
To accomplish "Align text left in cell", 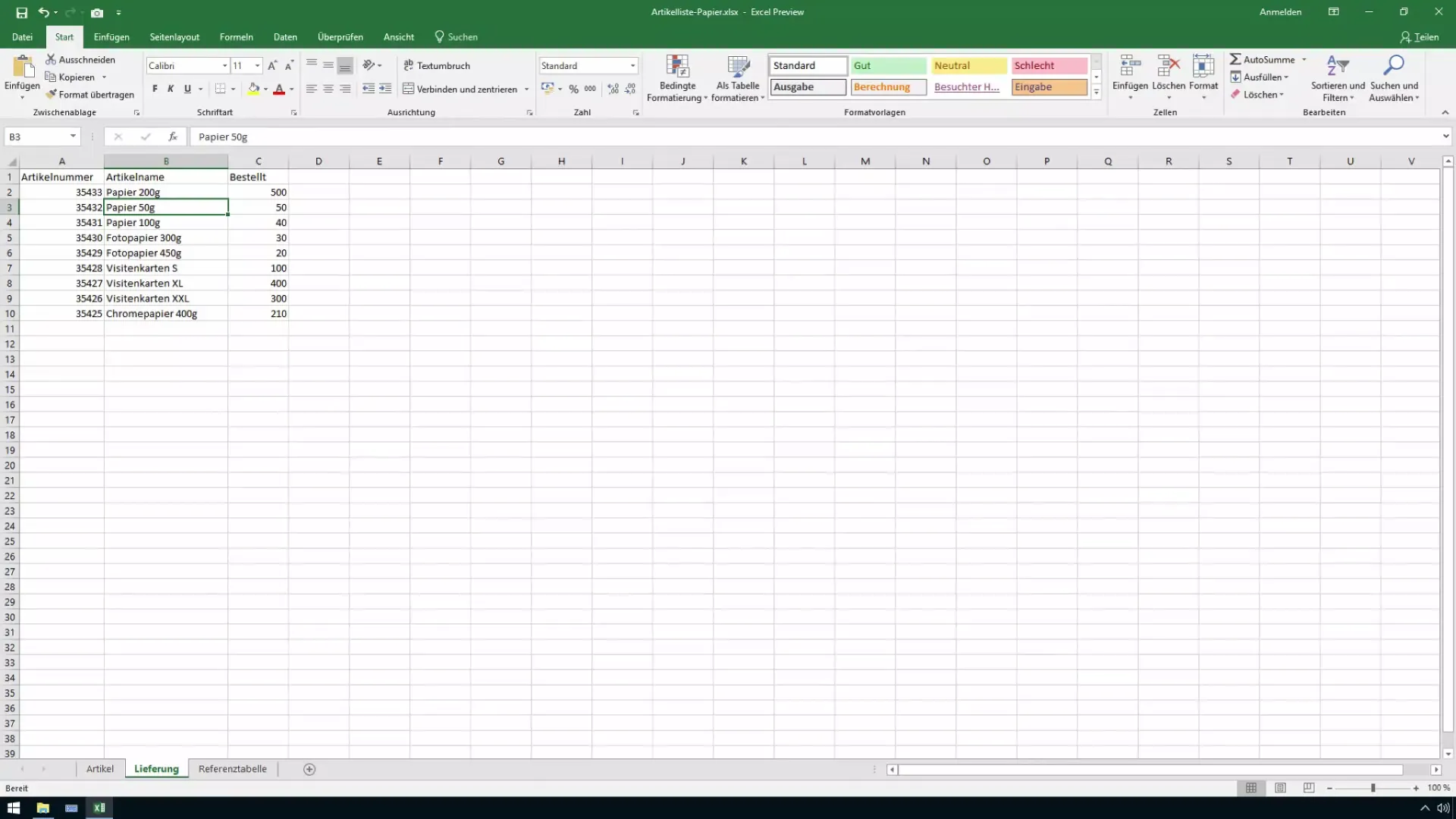I will pos(312,89).
